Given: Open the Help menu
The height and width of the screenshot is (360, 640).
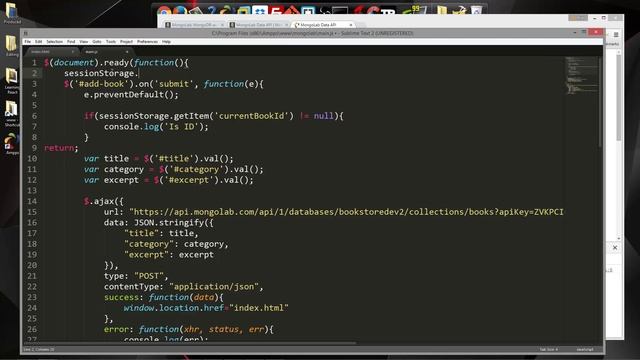Looking at the screenshot, I should click(166, 42).
